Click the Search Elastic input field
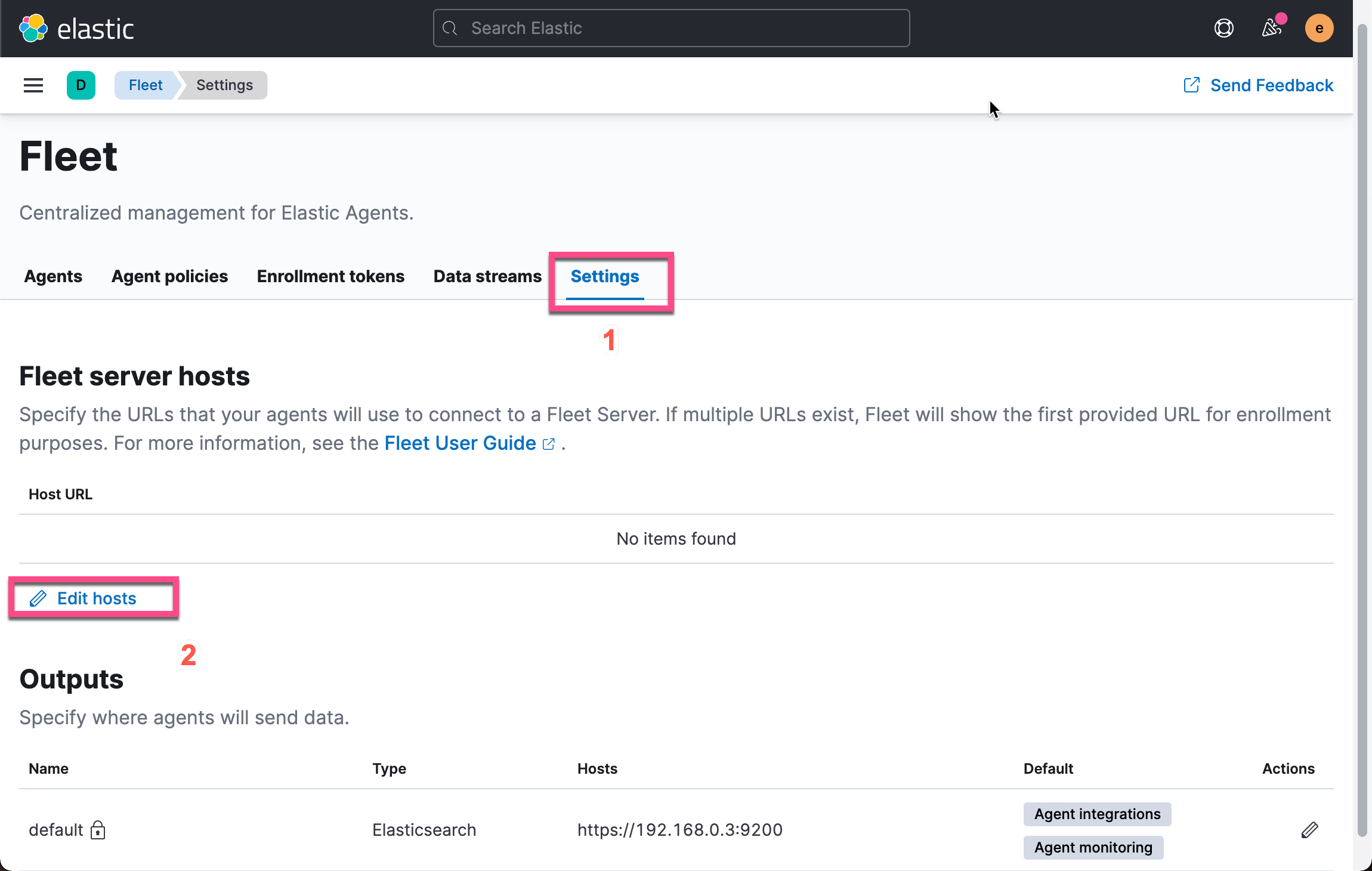The width and height of the screenshot is (1372, 871). click(671, 28)
